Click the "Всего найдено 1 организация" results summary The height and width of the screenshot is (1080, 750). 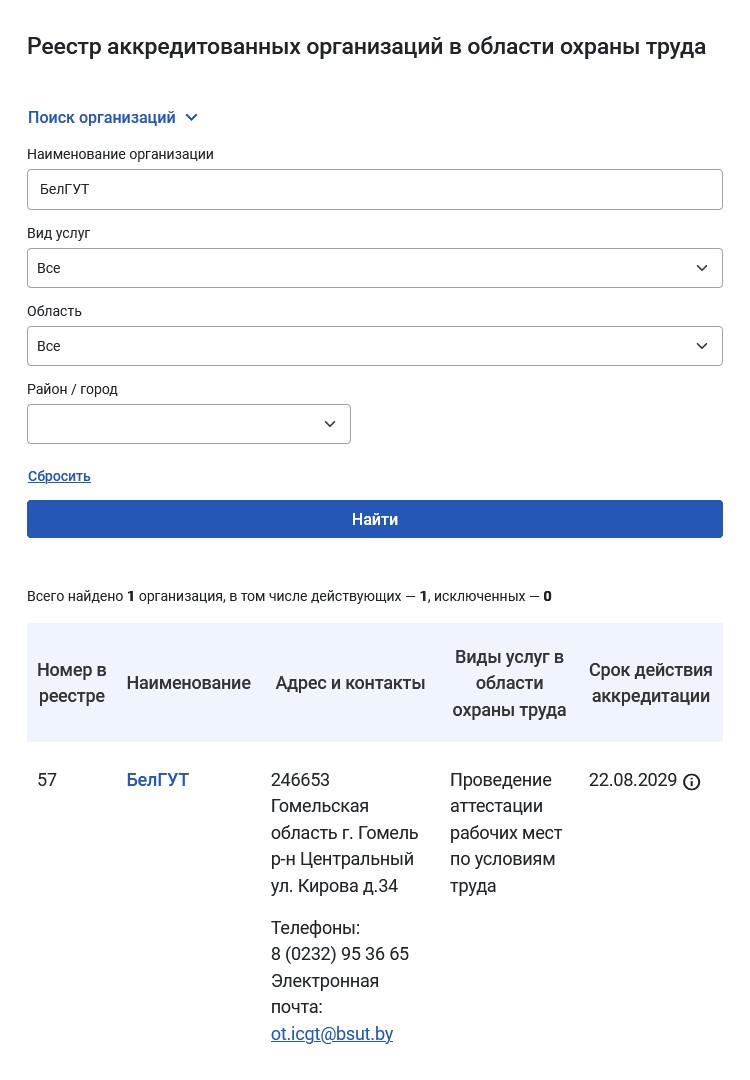tap(289, 596)
